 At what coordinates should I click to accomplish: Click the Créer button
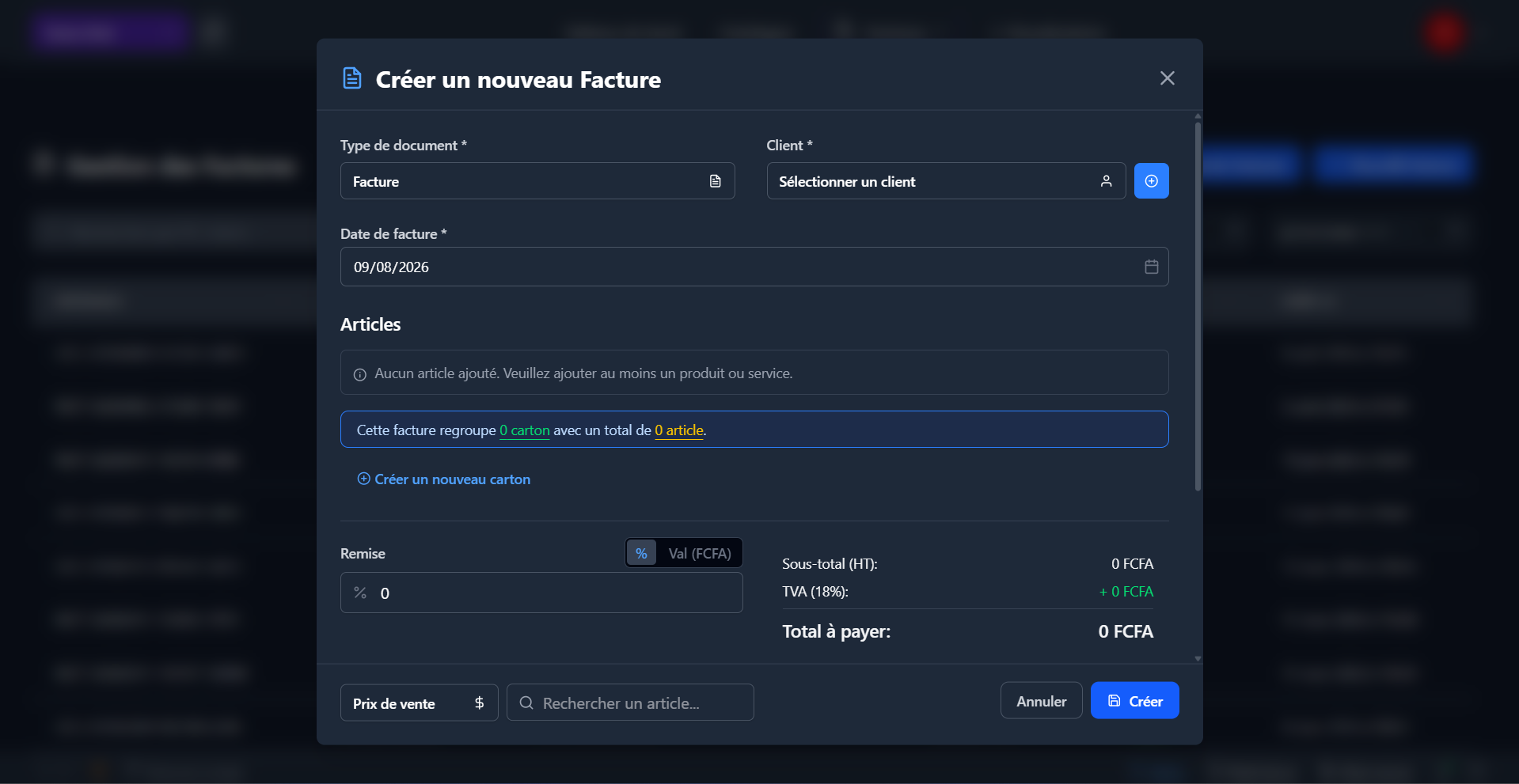[x=1134, y=701]
